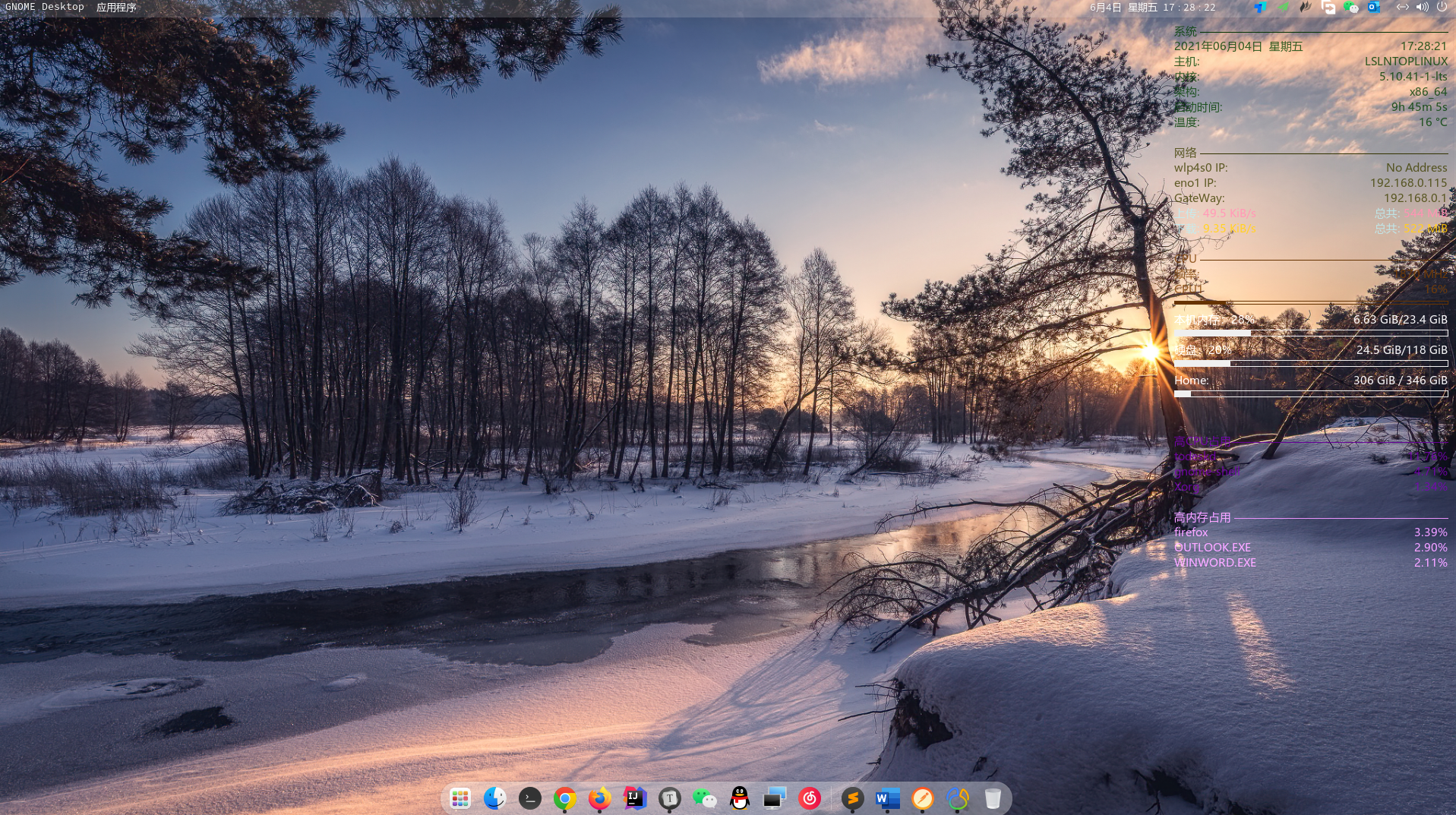Open the 应用程序 menu in top bar

[116, 8]
